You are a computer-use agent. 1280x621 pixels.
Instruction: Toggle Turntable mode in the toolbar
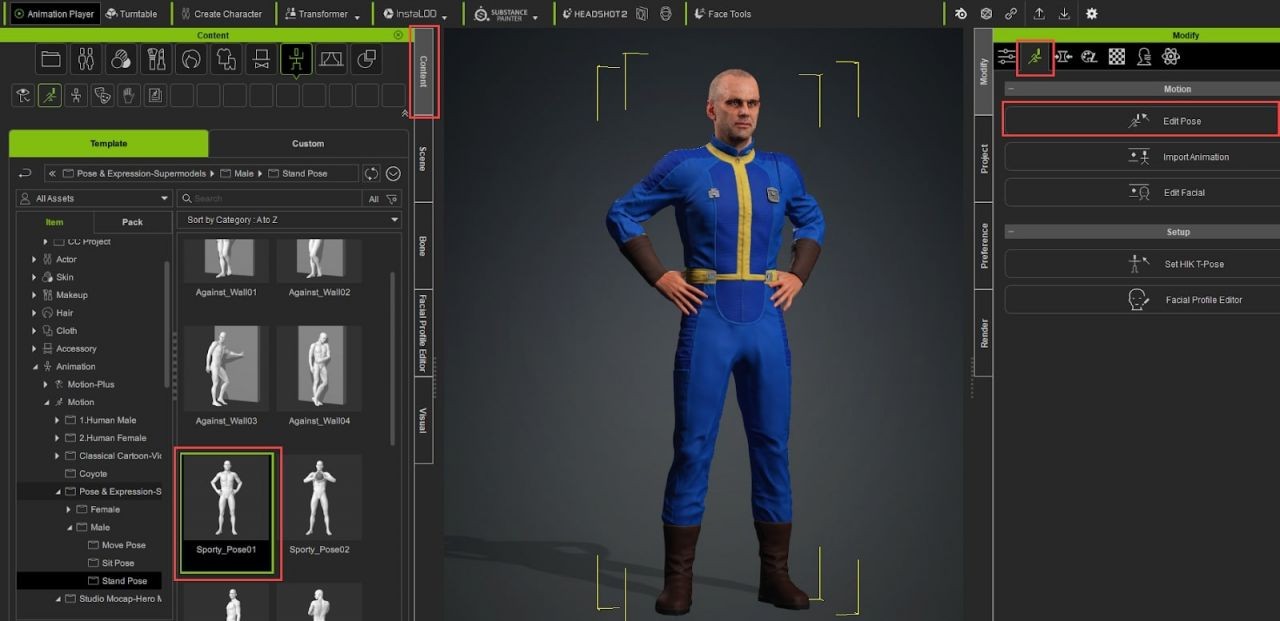point(131,14)
